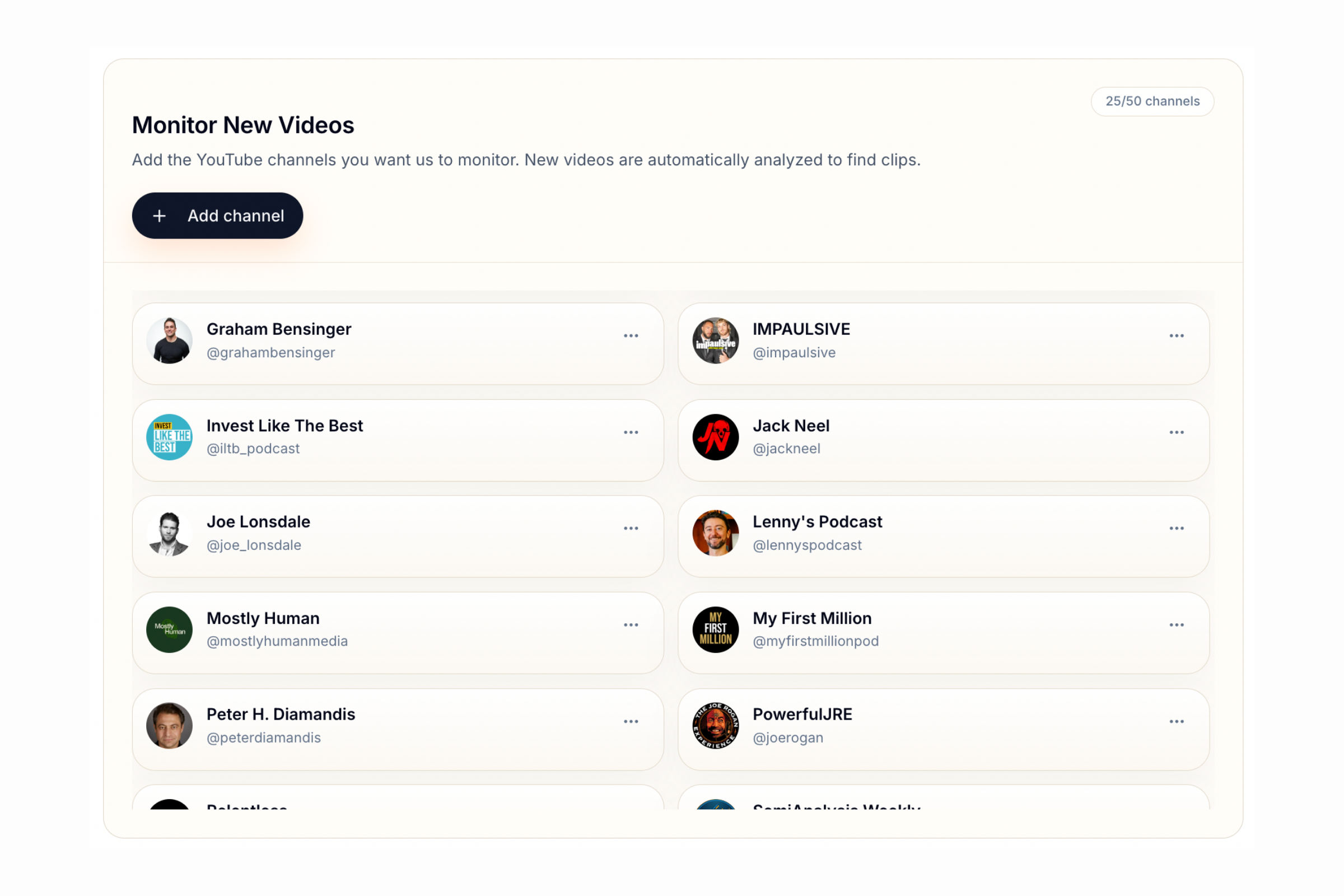Image resolution: width=1344 pixels, height=896 pixels.
Task: Click the plus icon in Add channel
Action: coord(160,216)
